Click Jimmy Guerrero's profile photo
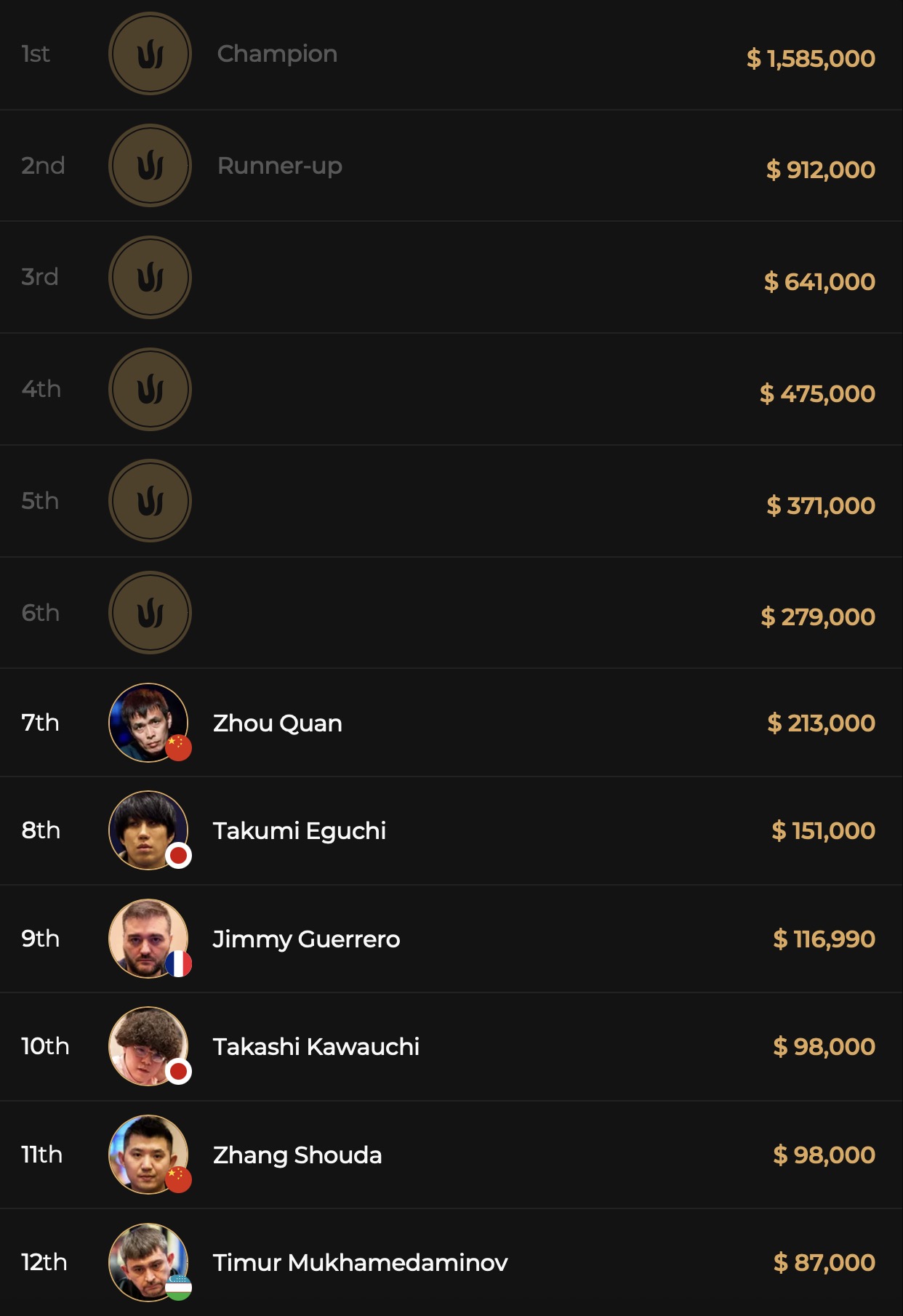The height and width of the screenshot is (1316, 903). click(148, 938)
